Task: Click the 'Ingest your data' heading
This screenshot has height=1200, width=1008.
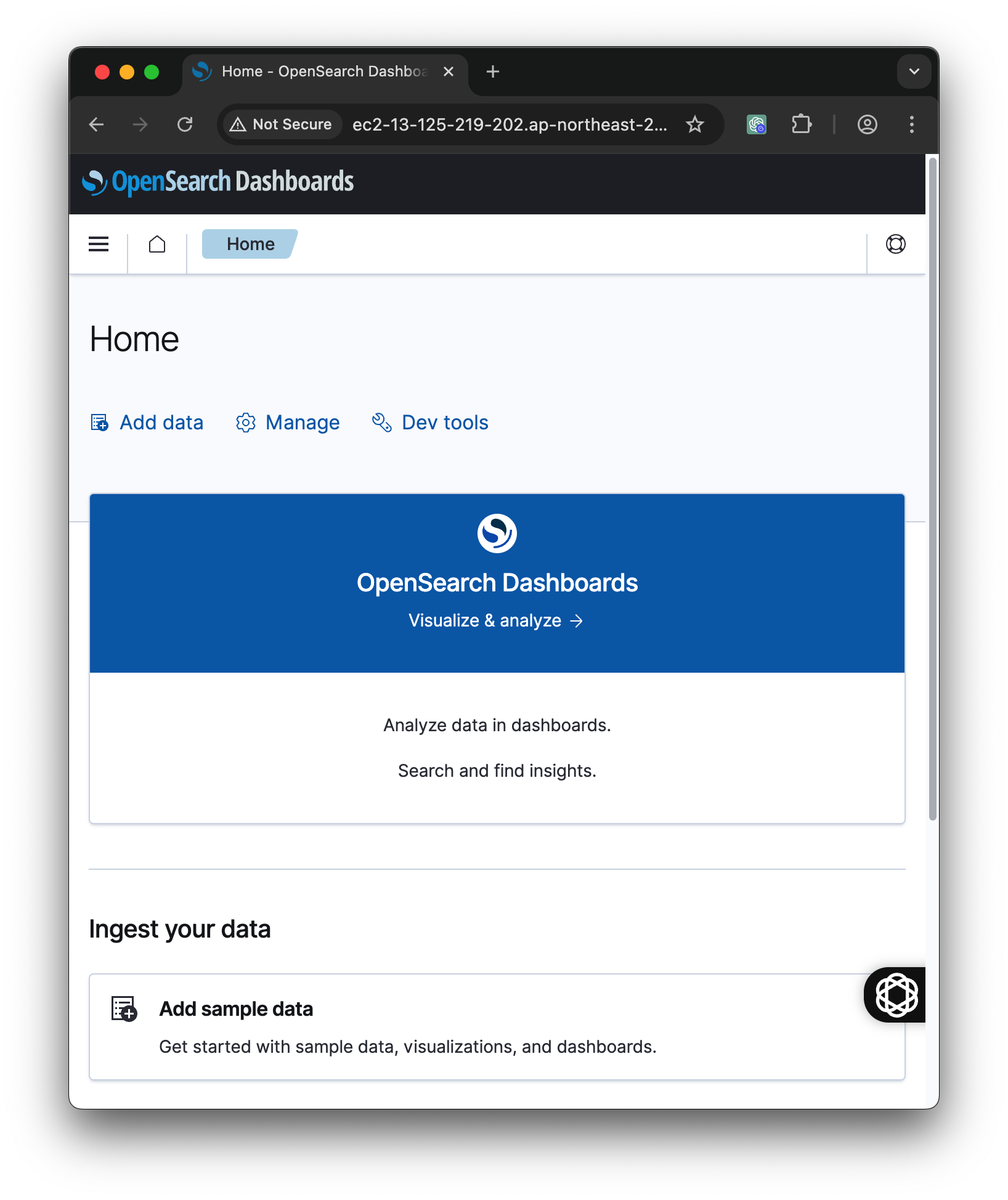Action: (180, 929)
